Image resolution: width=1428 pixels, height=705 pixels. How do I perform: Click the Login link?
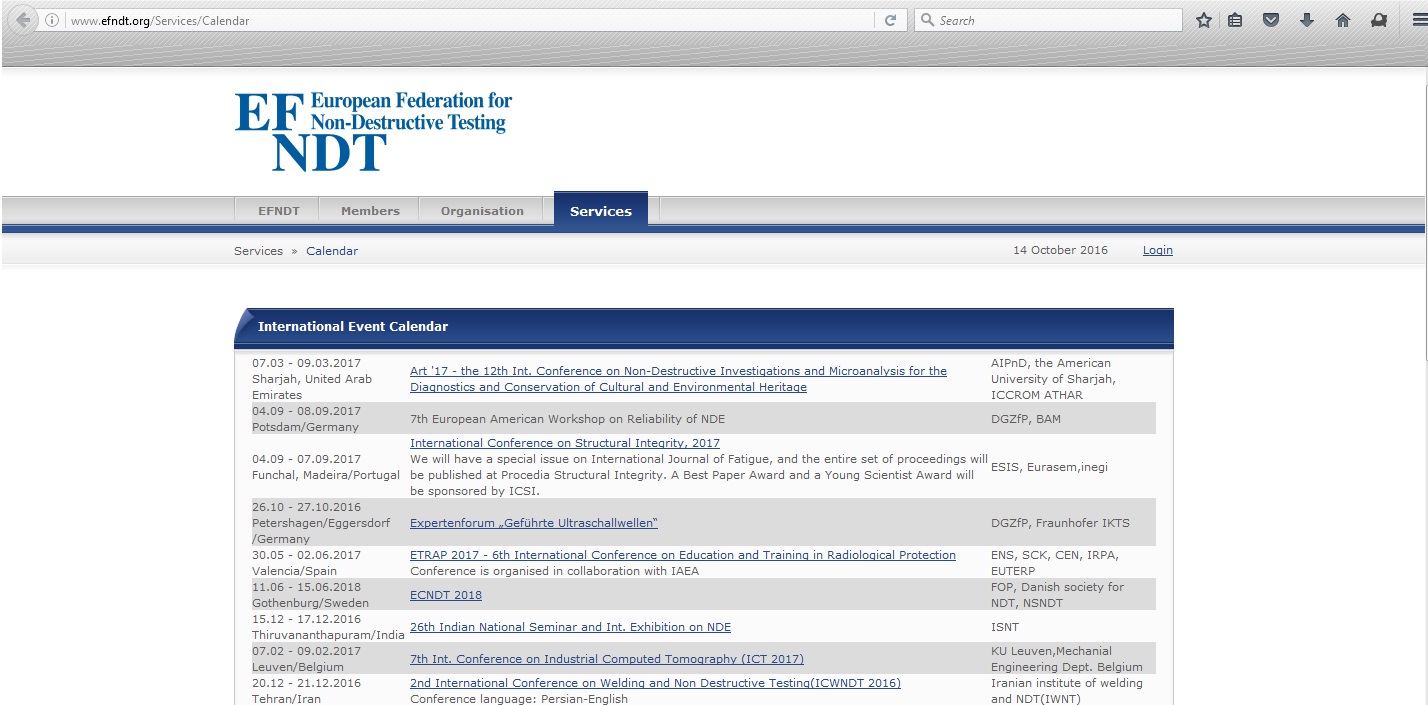click(x=1158, y=250)
